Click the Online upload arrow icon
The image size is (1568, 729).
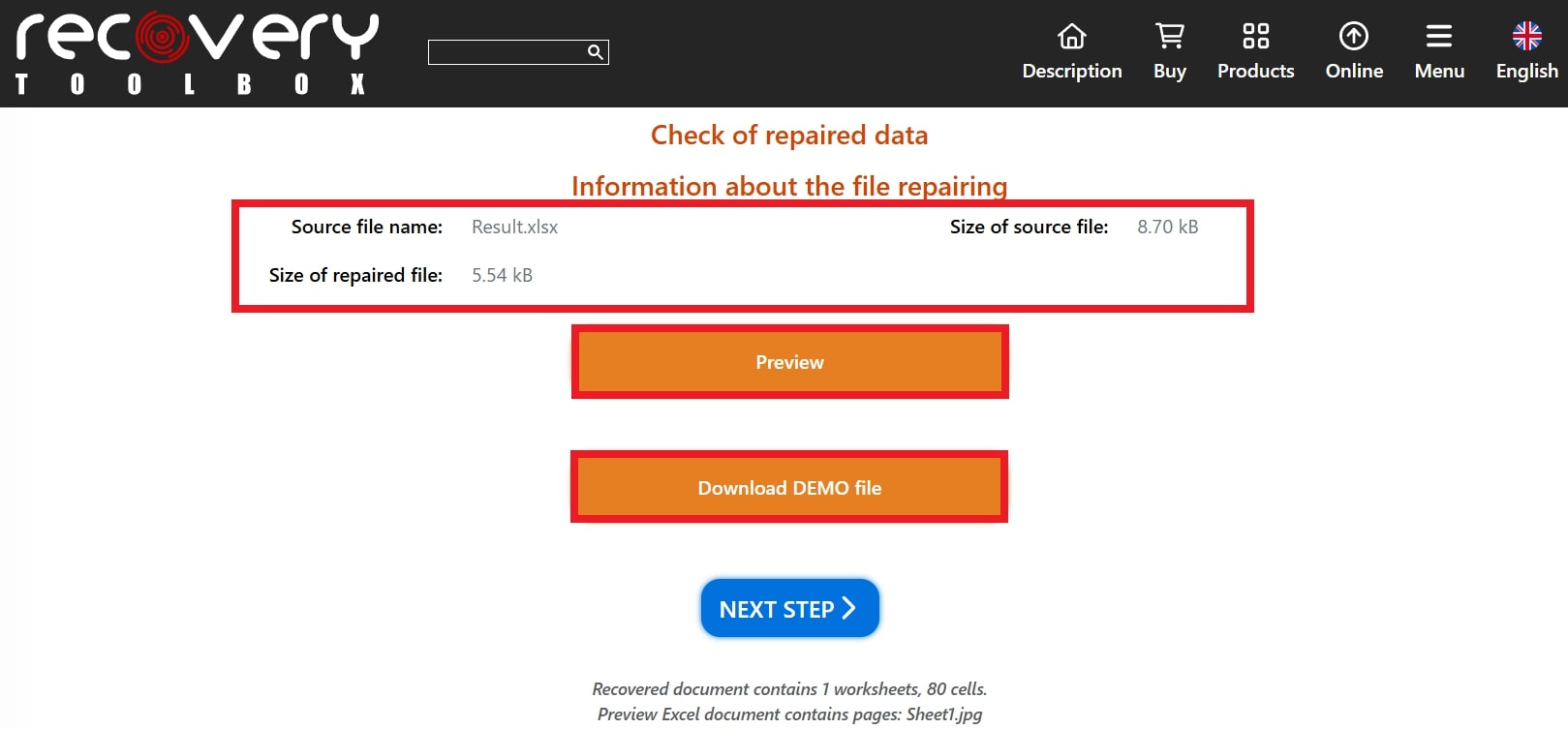click(x=1353, y=37)
